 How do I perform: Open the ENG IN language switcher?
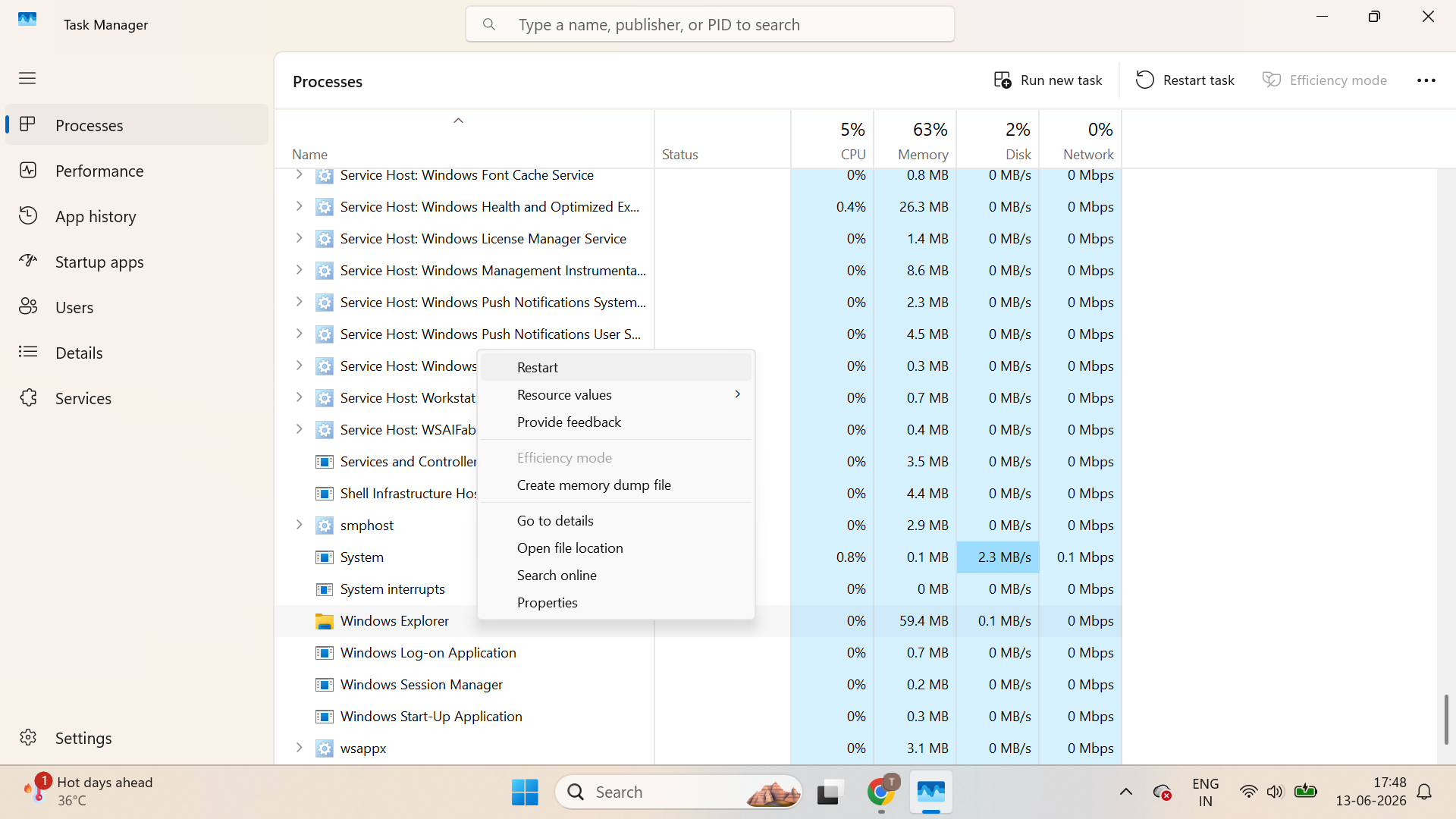[1205, 792]
